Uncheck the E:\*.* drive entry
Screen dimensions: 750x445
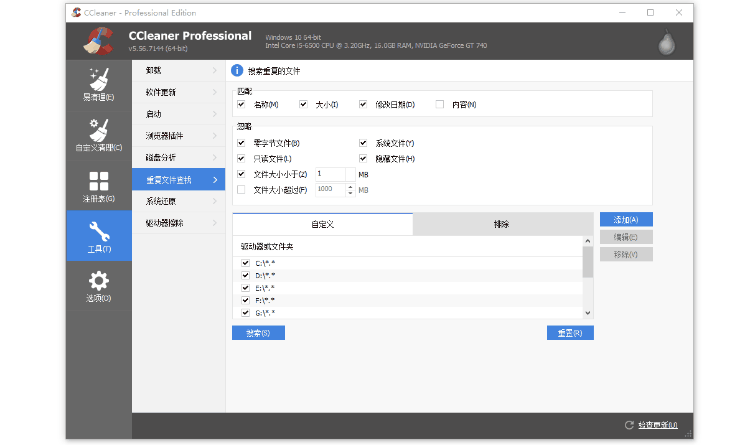(245, 288)
